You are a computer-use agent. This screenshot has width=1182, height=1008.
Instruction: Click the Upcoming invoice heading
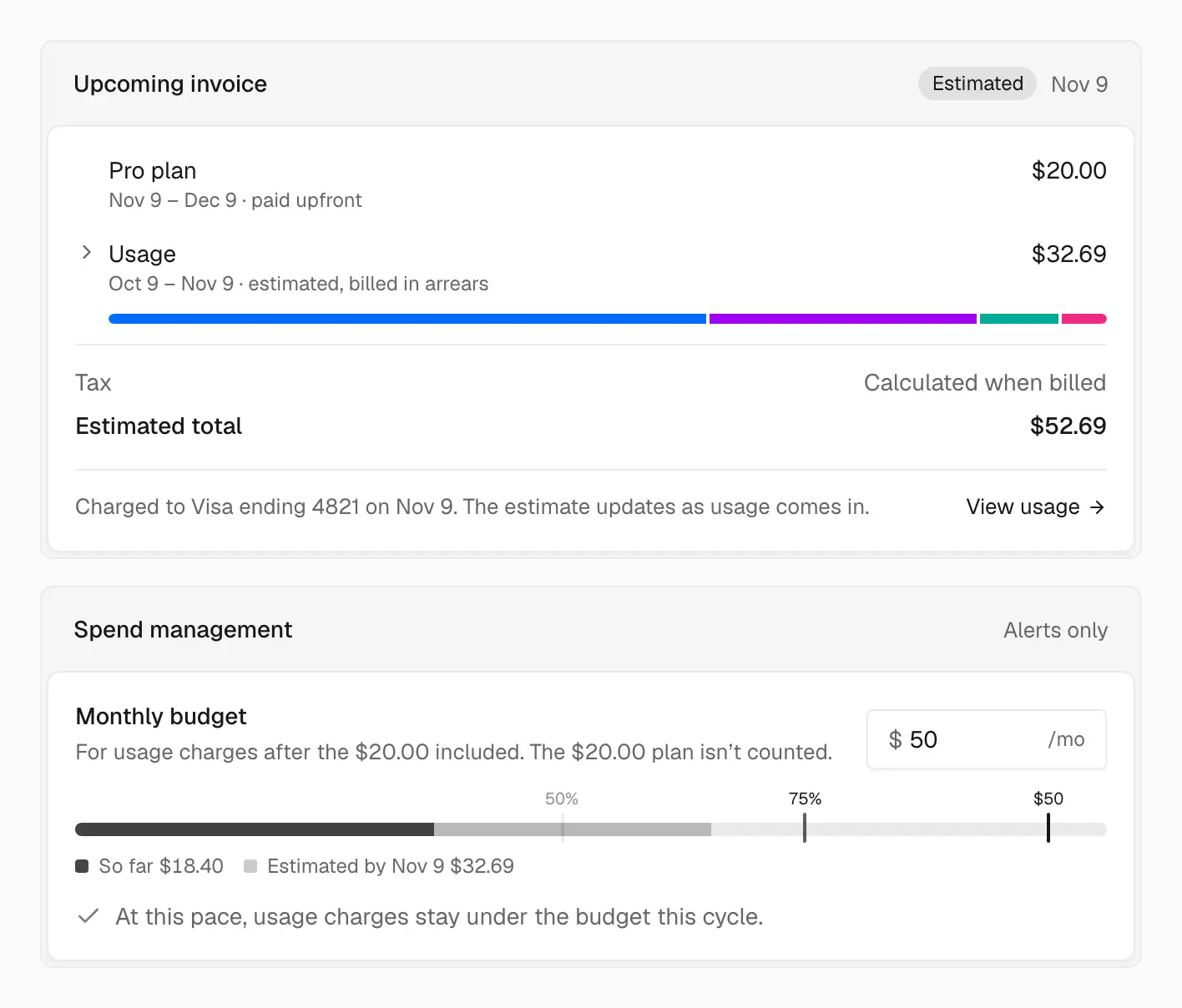tap(170, 84)
